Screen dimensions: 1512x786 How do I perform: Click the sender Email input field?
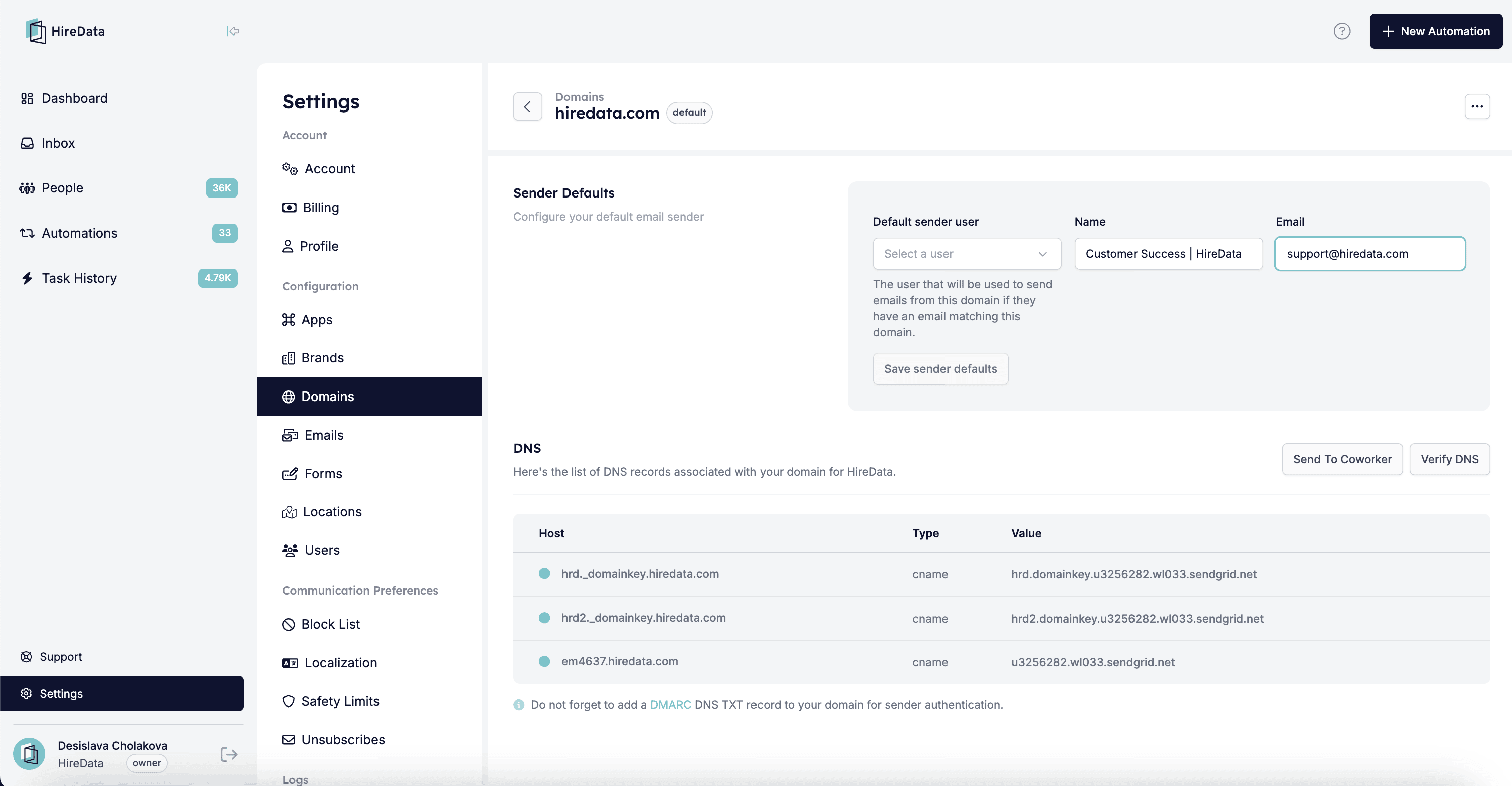click(x=1370, y=254)
